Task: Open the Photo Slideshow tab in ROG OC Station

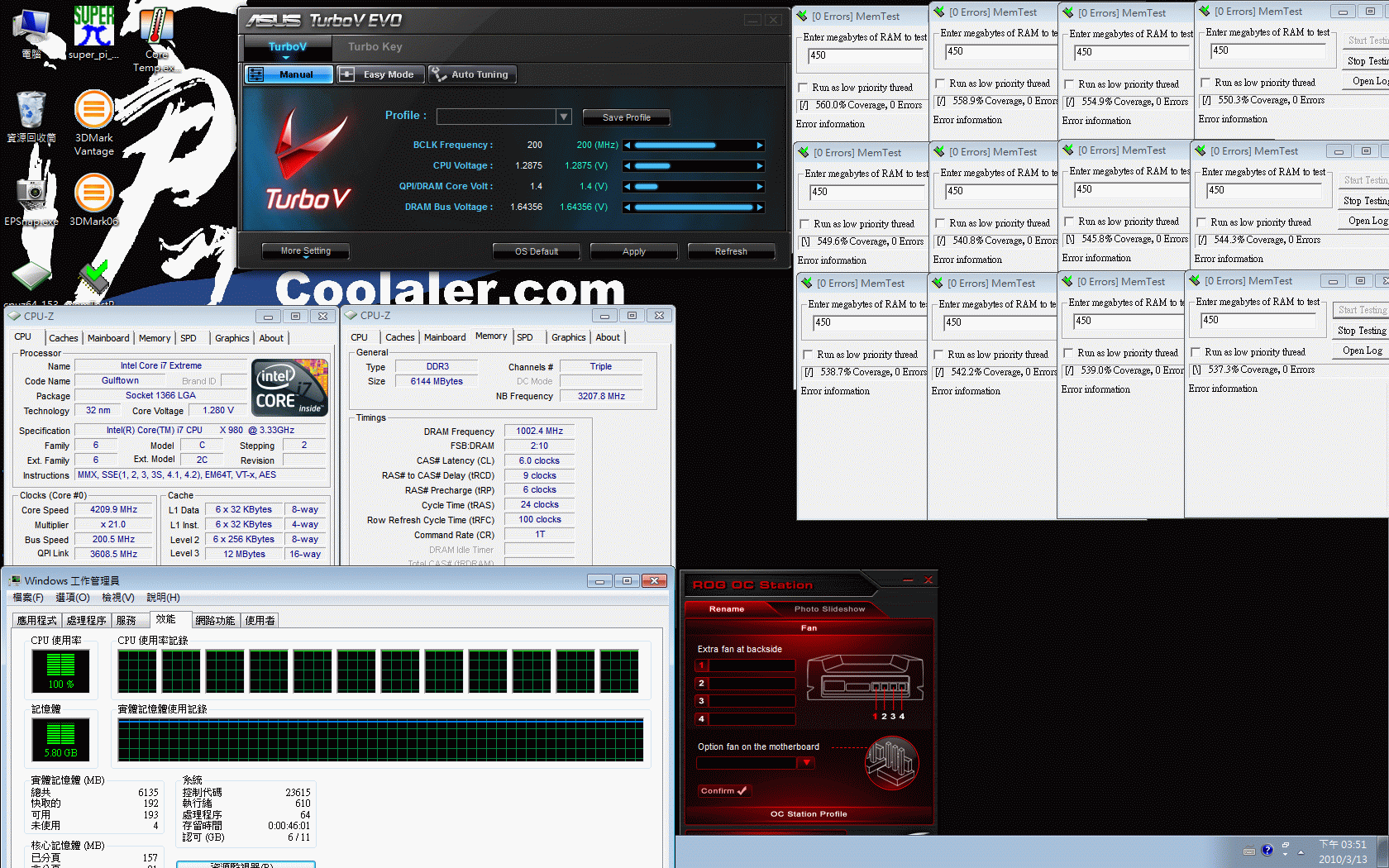Action: tap(829, 609)
